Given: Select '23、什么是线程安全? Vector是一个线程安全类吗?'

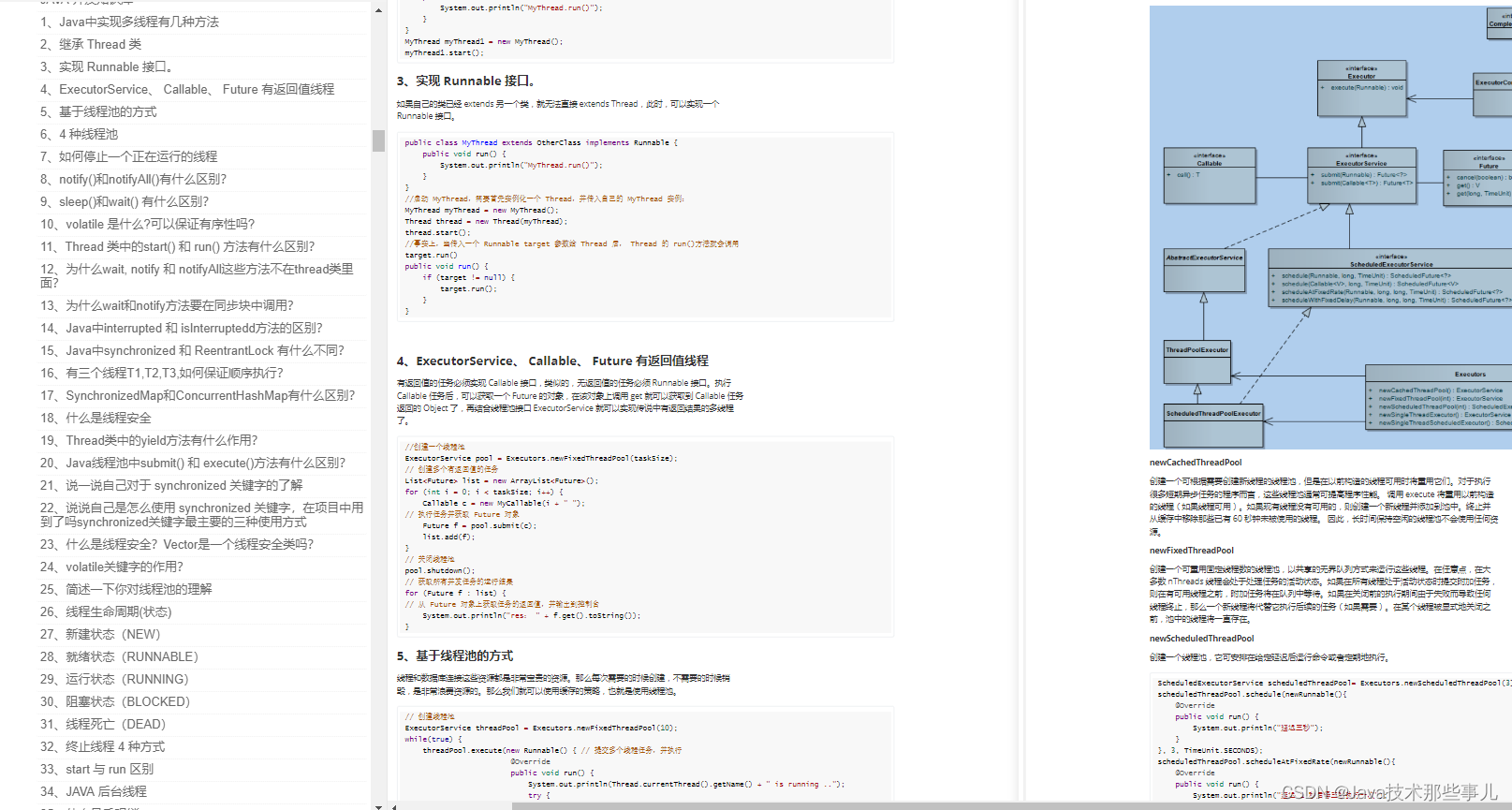Looking at the screenshot, I should (x=177, y=544).
